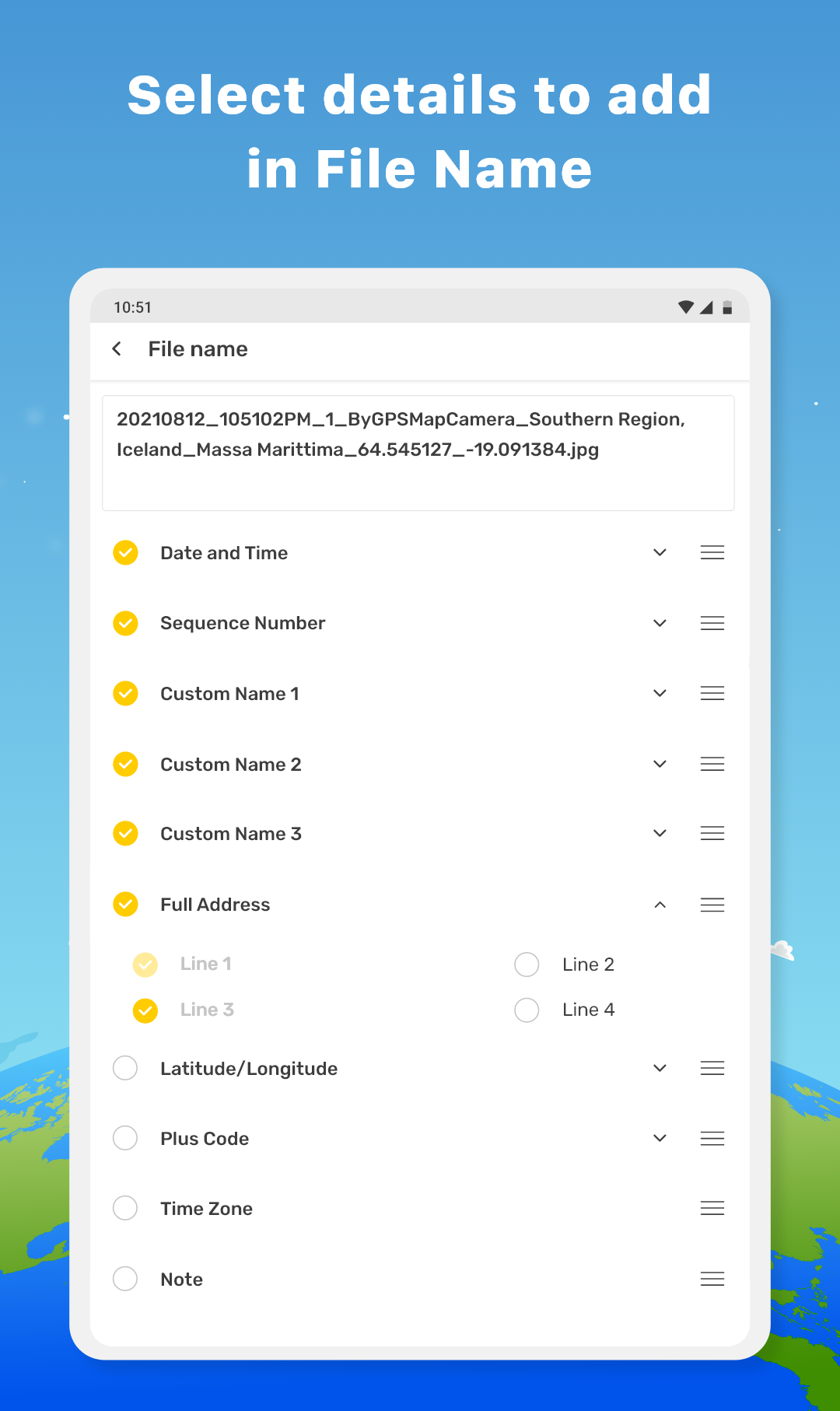Viewport: 840px width, 1411px height.
Task: Collapse the Full Address section
Action: point(660,905)
